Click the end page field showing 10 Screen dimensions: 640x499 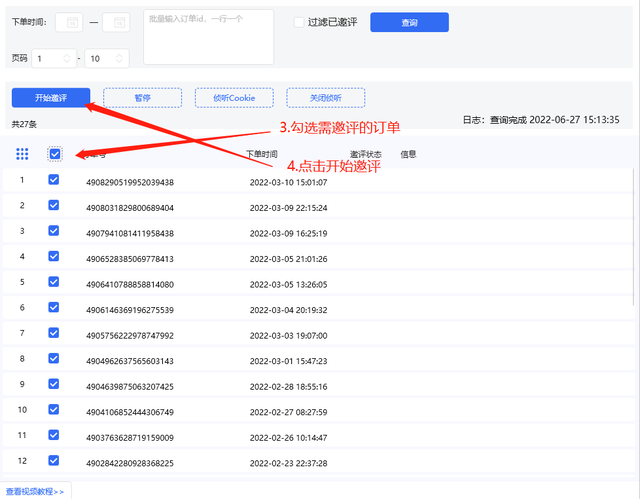click(107, 58)
